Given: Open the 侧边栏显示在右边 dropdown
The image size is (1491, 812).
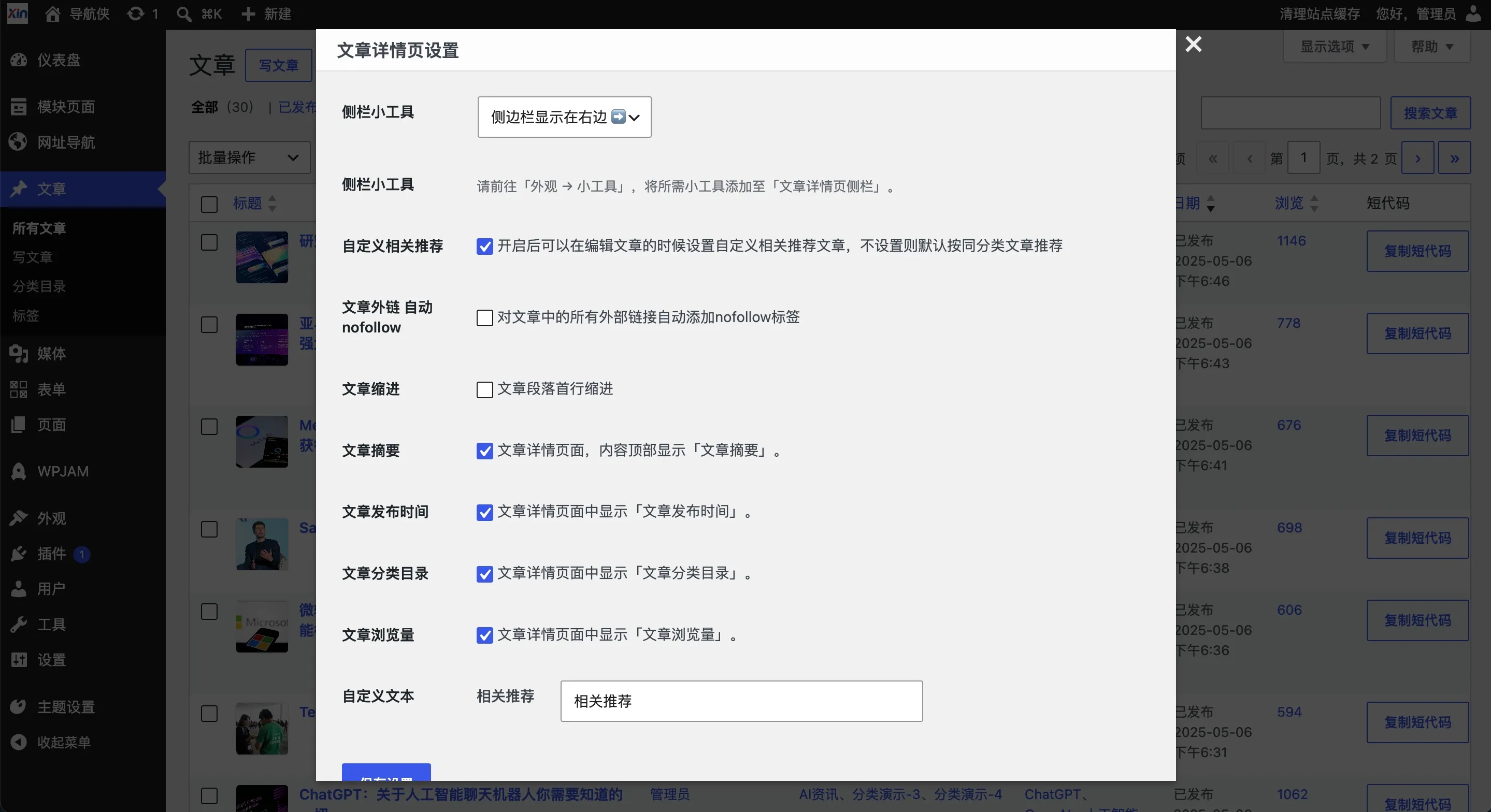Looking at the screenshot, I should (564, 117).
